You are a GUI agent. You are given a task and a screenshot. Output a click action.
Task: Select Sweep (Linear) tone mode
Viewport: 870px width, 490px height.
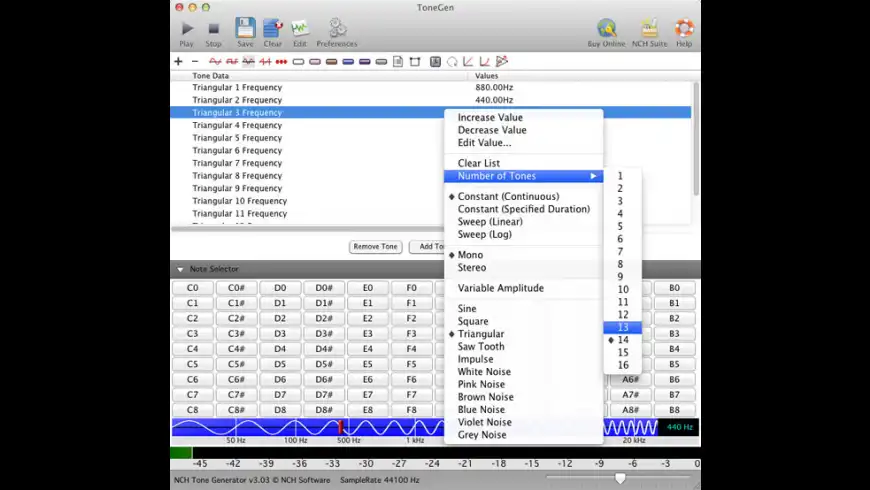pos(490,222)
